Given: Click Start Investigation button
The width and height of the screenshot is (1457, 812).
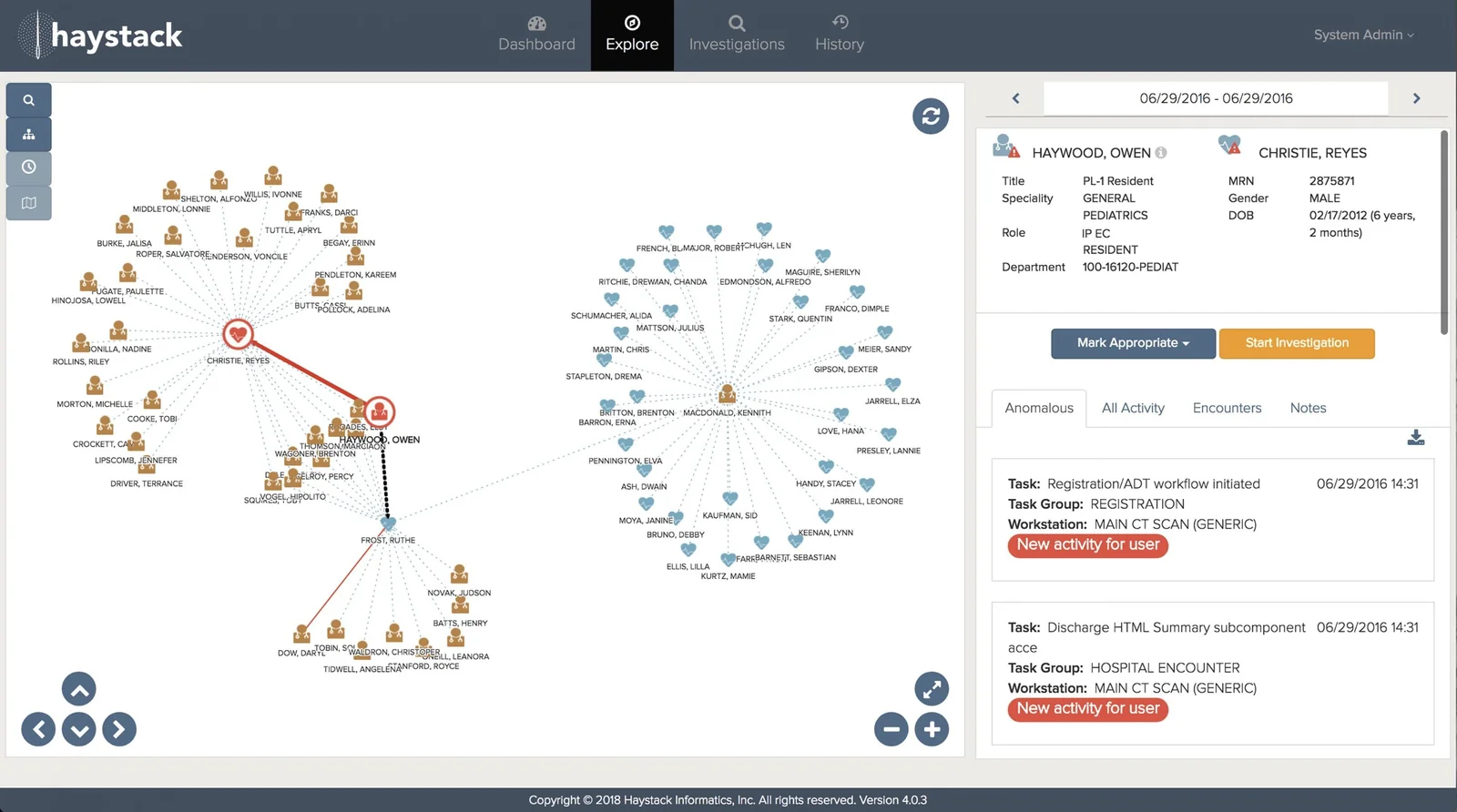Looking at the screenshot, I should tap(1297, 343).
